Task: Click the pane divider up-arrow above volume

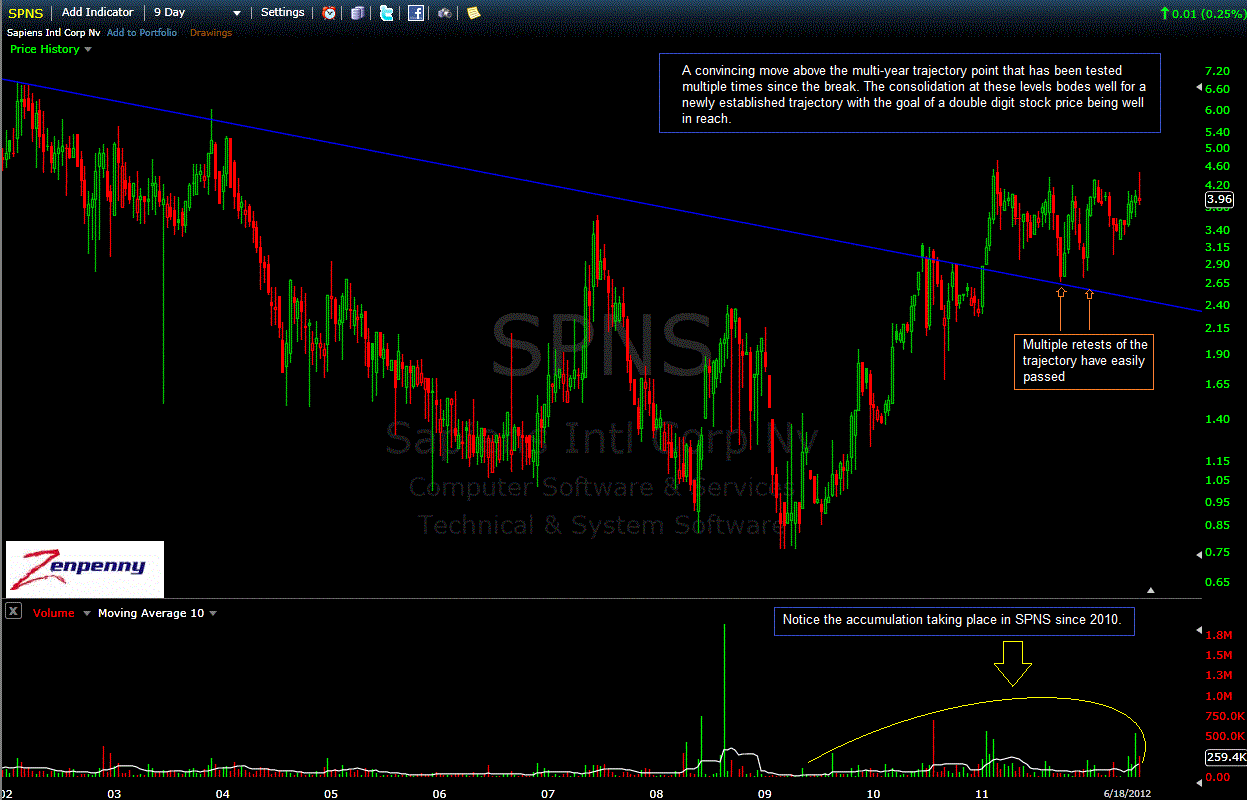Action: (x=1151, y=590)
